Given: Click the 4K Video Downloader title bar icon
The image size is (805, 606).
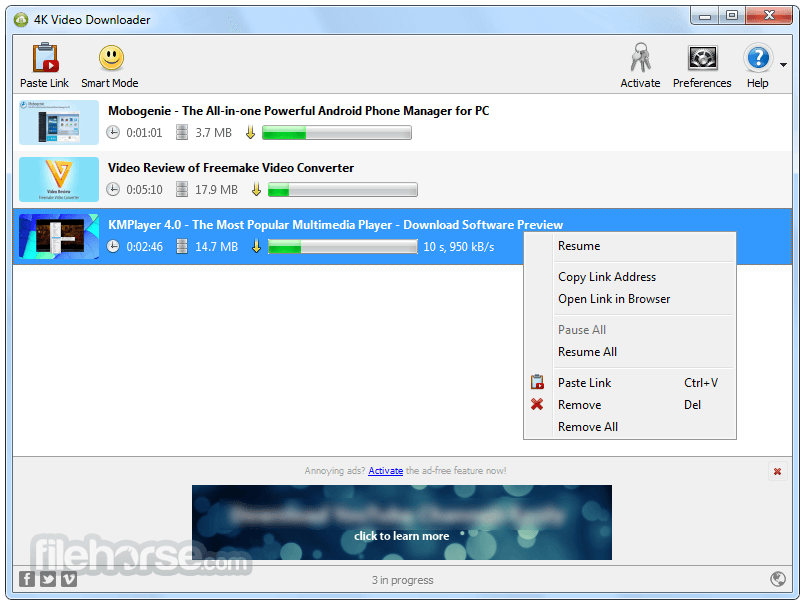Looking at the screenshot, I should coord(21,20).
